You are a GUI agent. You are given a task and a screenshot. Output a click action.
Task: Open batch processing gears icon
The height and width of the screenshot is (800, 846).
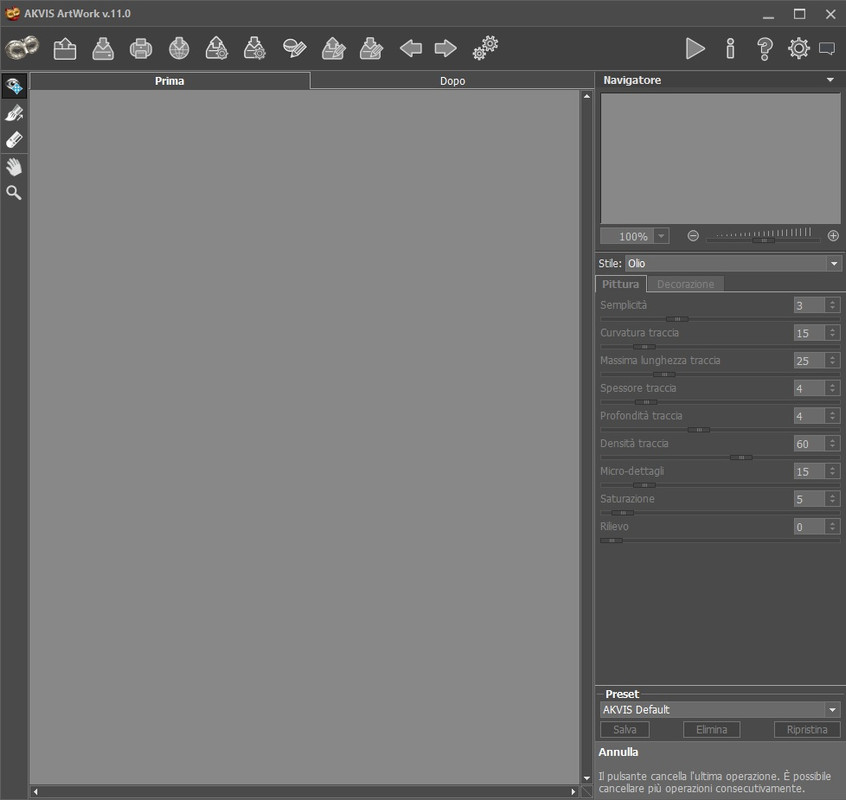coord(485,48)
